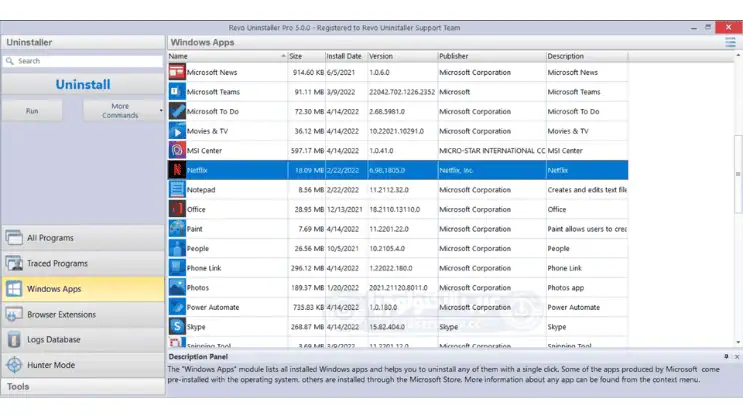The image size is (743, 418).
Task: Click the scrollbar up arrow
Action: click(738, 55)
